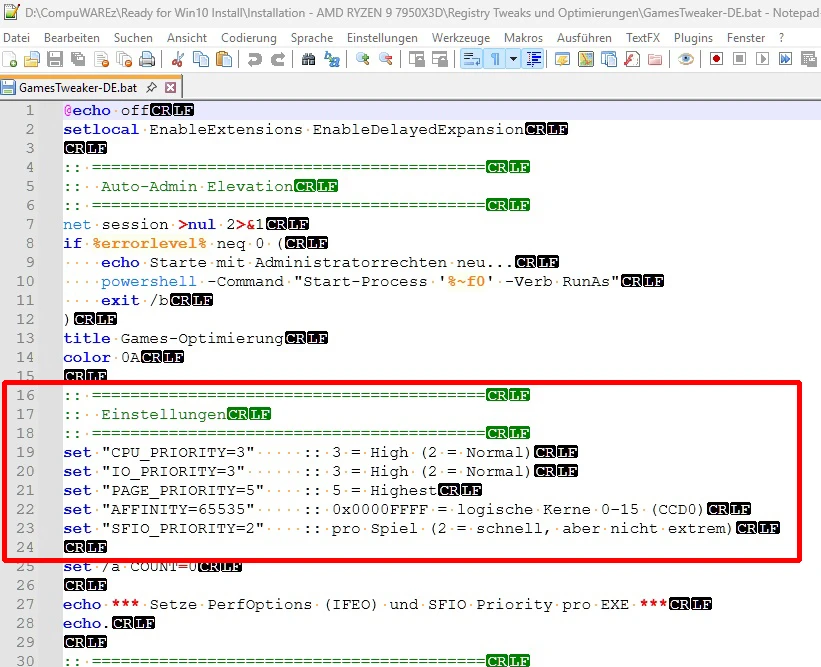Toggle display of all characters
Image resolution: width=821 pixels, height=667 pixels.
click(x=496, y=59)
